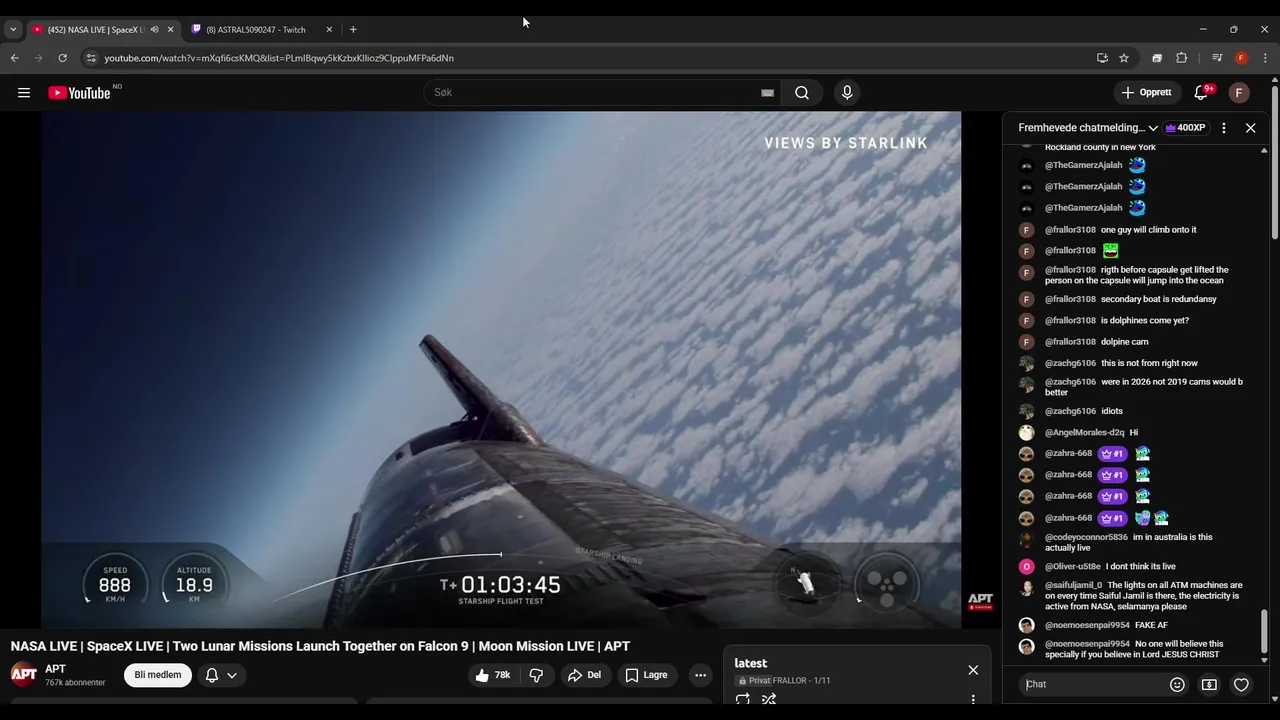Open the Super Chat dollar icon
The image size is (1280, 720).
coord(1209,685)
